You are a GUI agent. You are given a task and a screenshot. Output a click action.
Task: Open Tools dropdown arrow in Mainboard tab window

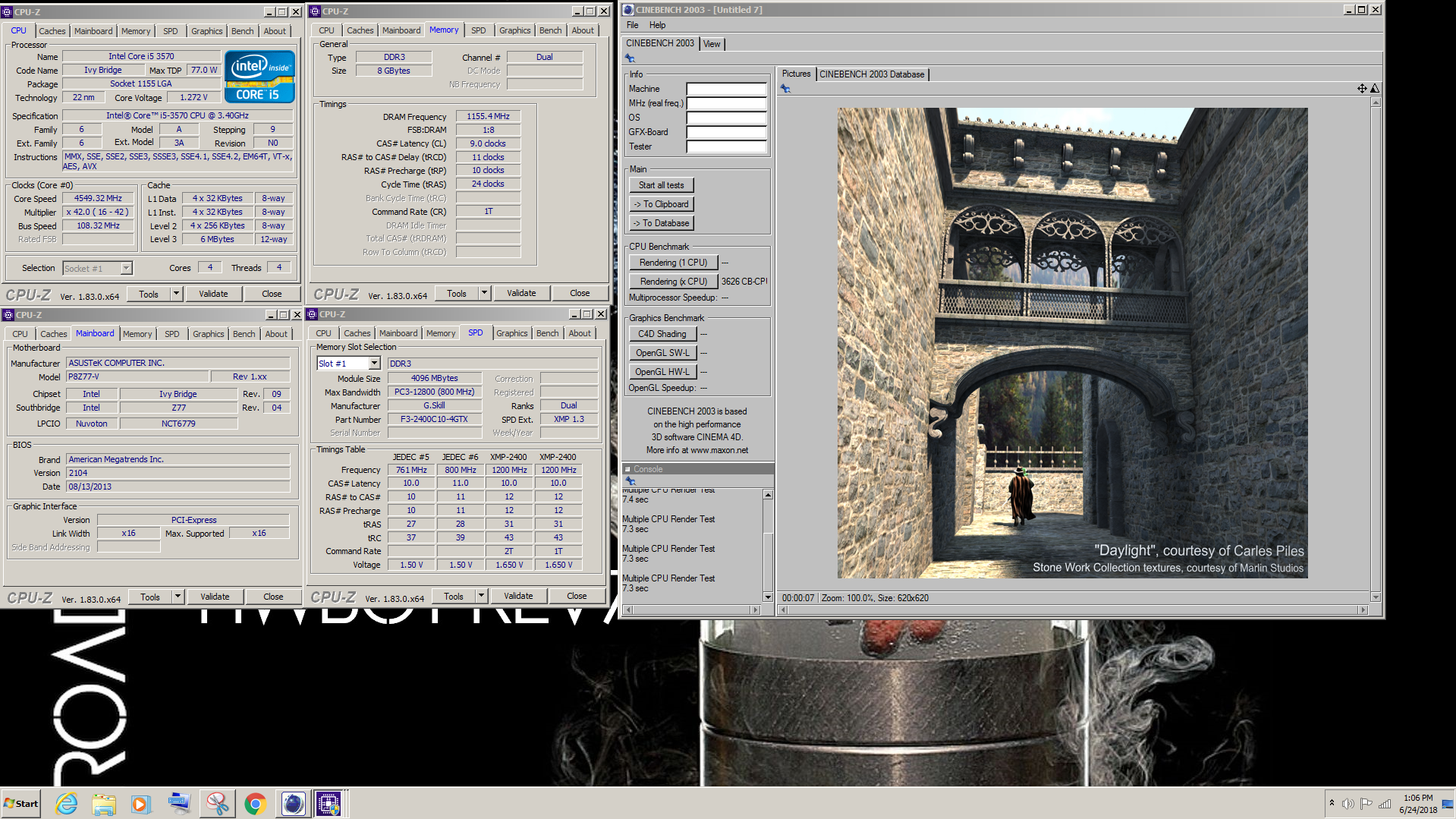click(x=178, y=597)
